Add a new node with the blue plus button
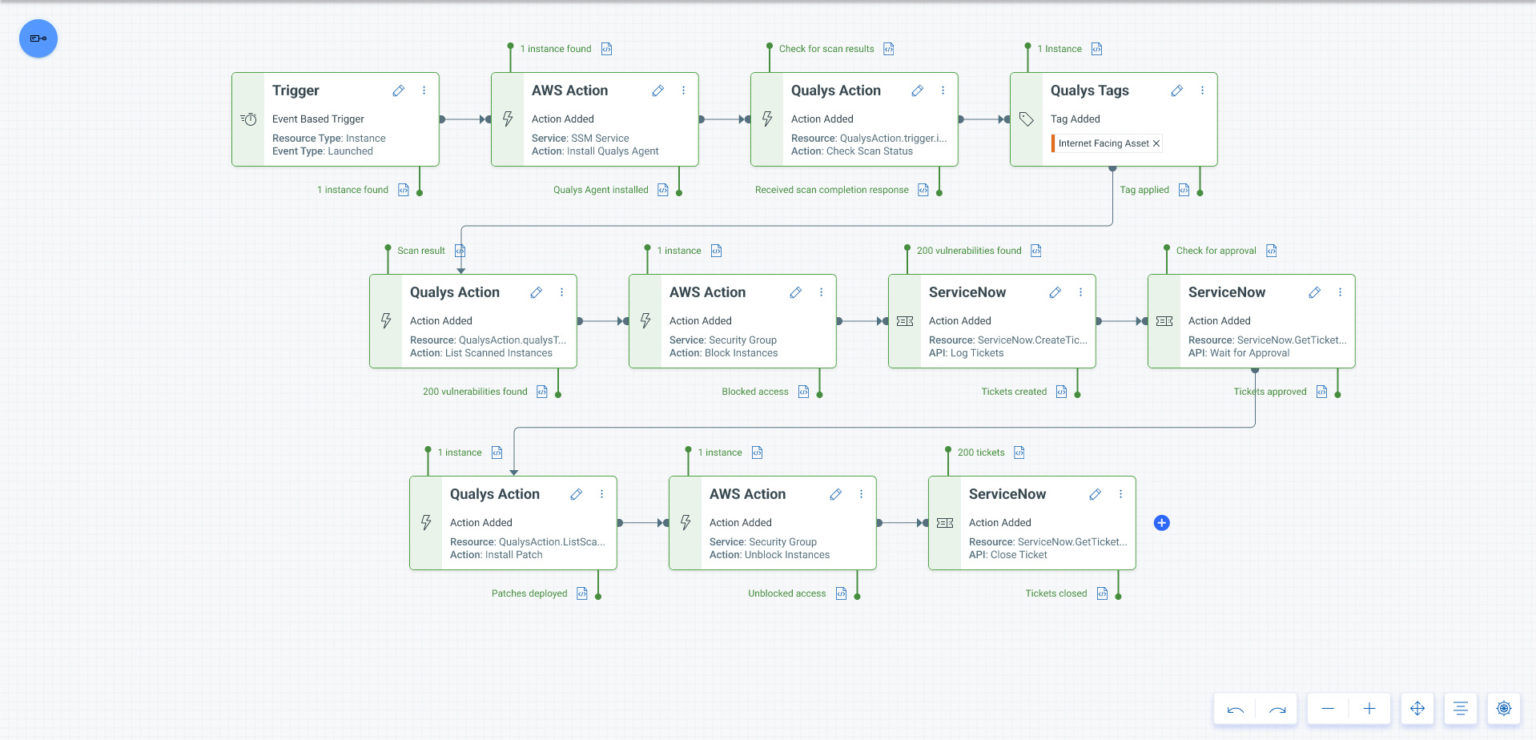 [1161, 522]
